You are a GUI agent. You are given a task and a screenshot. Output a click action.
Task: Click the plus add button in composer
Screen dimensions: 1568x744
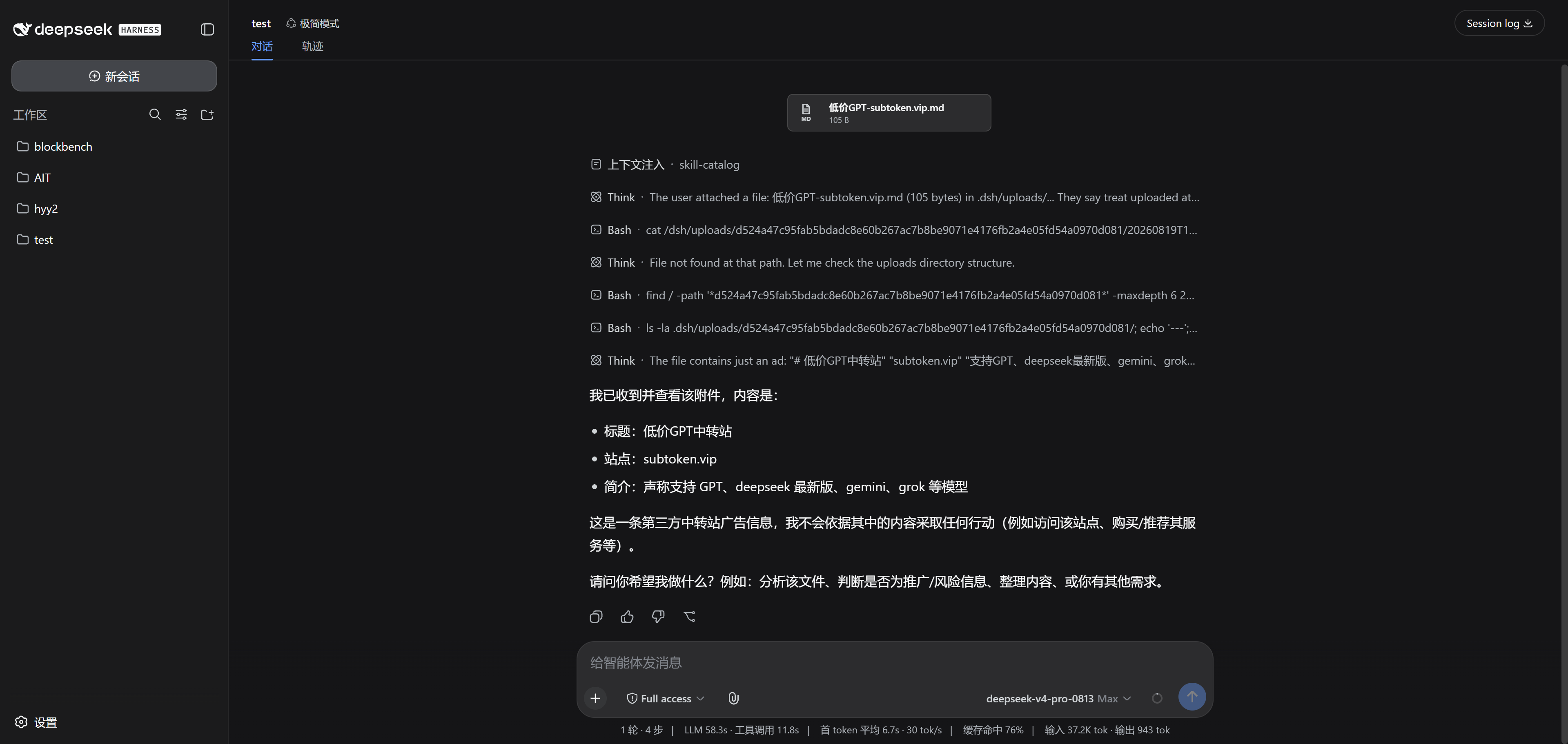point(595,698)
